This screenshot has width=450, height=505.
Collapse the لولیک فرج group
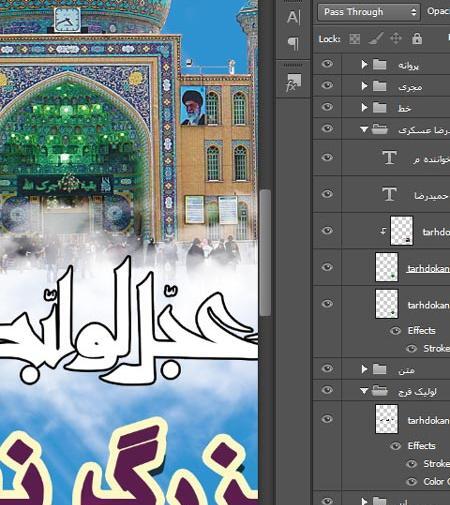tap(364, 391)
